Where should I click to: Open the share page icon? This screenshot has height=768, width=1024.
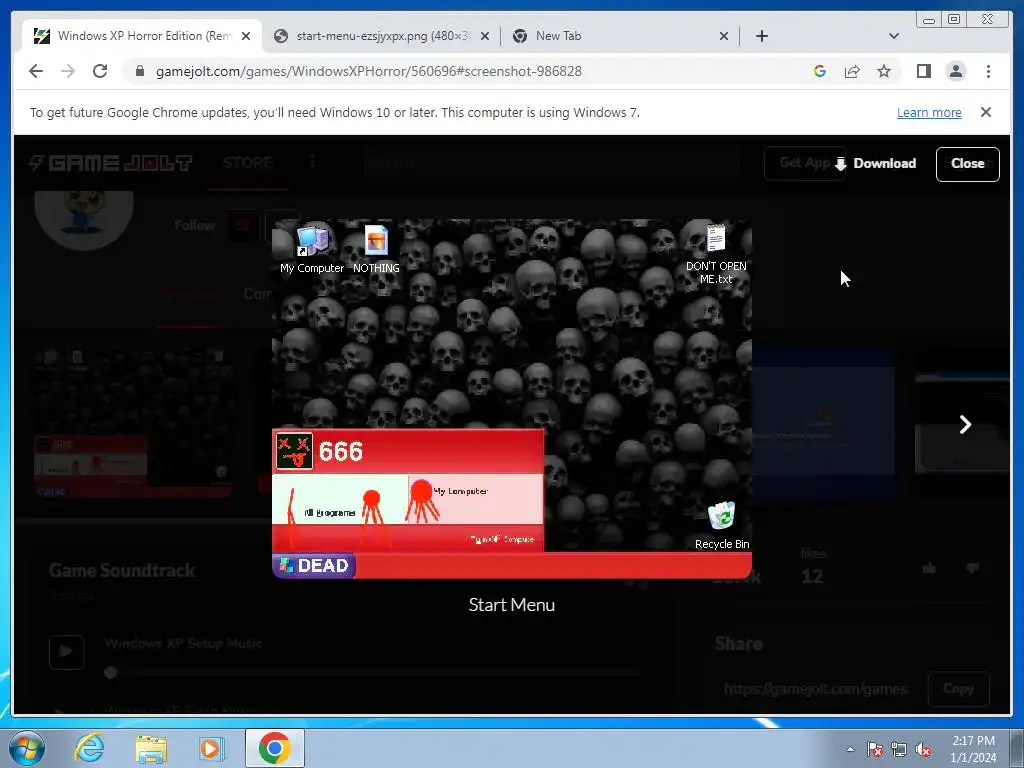[x=852, y=71]
